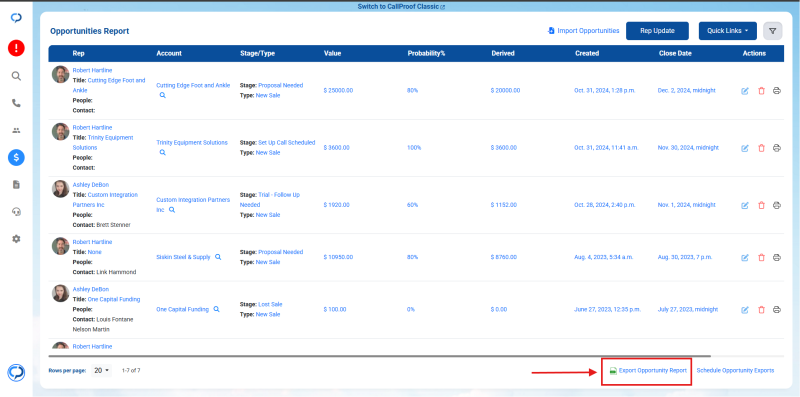The width and height of the screenshot is (800, 397).
Task: Click magnifier beside Custom Integration Partners Inc account
Action: (172, 210)
